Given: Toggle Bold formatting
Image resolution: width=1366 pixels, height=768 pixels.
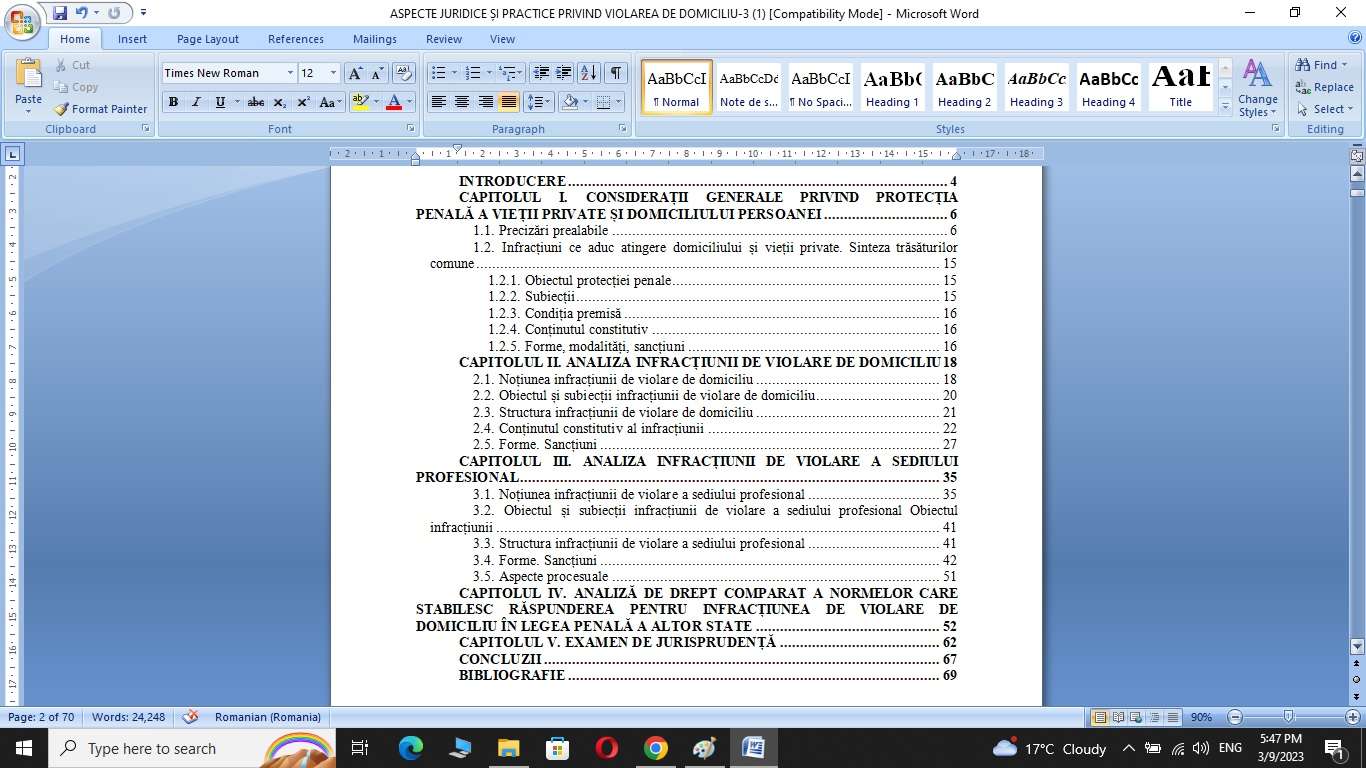Looking at the screenshot, I should [x=173, y=102].
